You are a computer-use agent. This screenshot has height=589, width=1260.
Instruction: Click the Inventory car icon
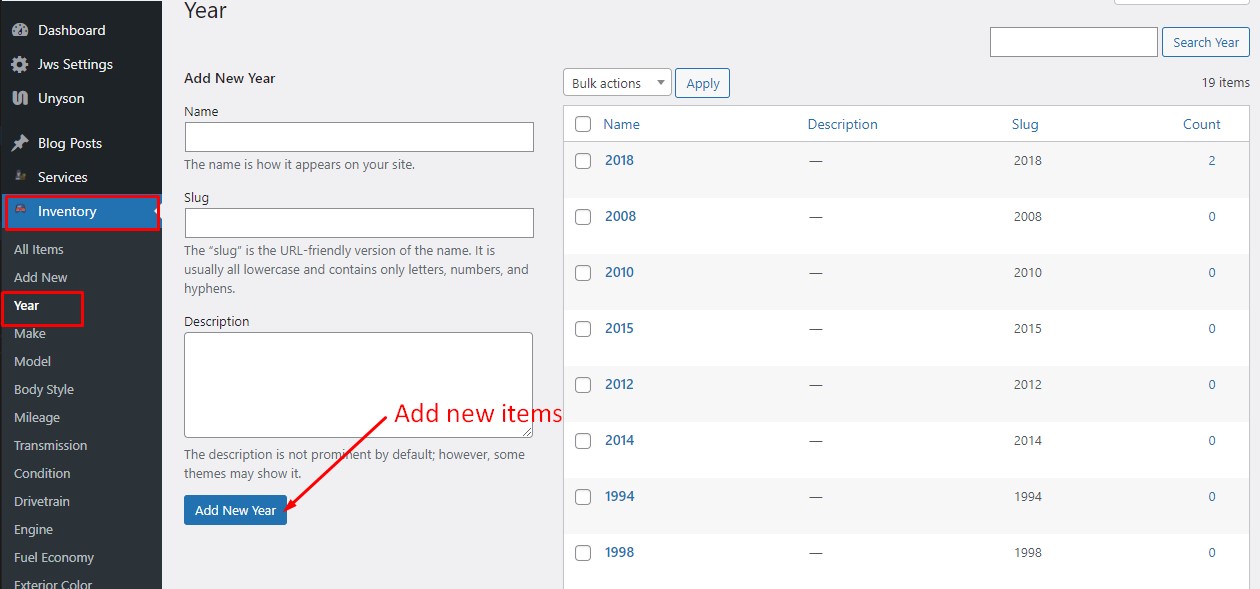coord(20,211)
